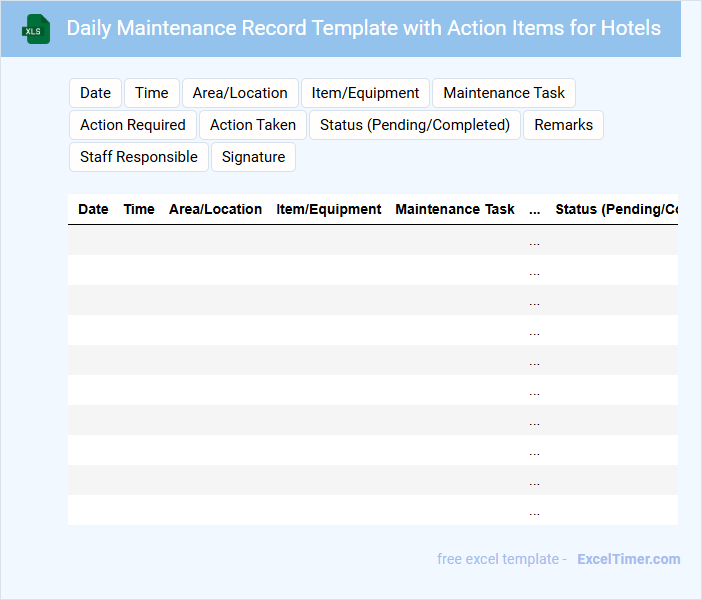Click the Item/Equipment tag
The image size is (702, 600).
click(365, 93)
